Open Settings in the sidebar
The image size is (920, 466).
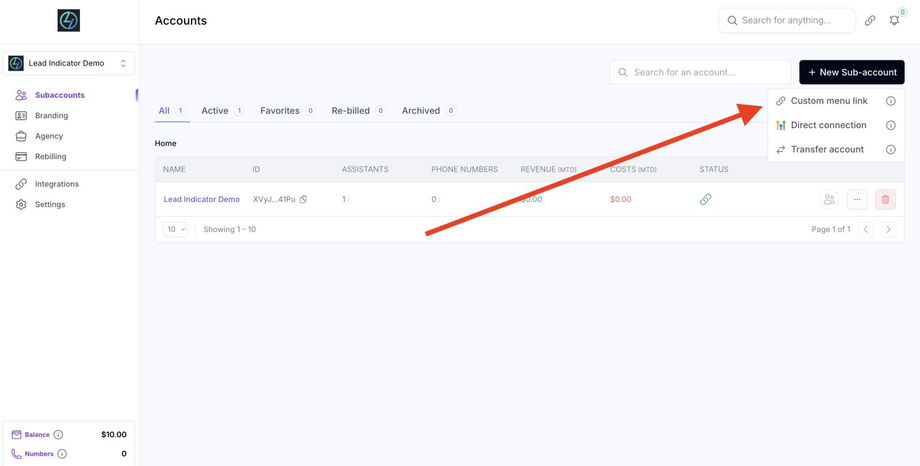click(50, 205)
